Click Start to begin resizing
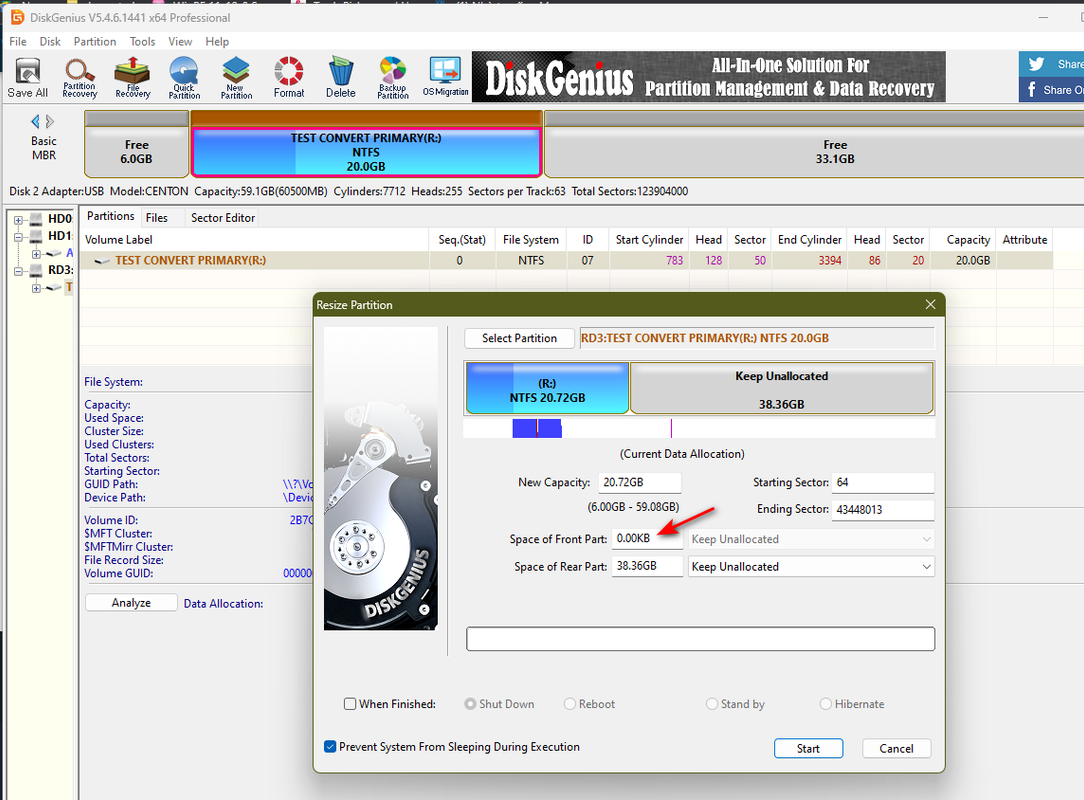The height and width of the screenshot is (800, 1084). pos(808,748)
